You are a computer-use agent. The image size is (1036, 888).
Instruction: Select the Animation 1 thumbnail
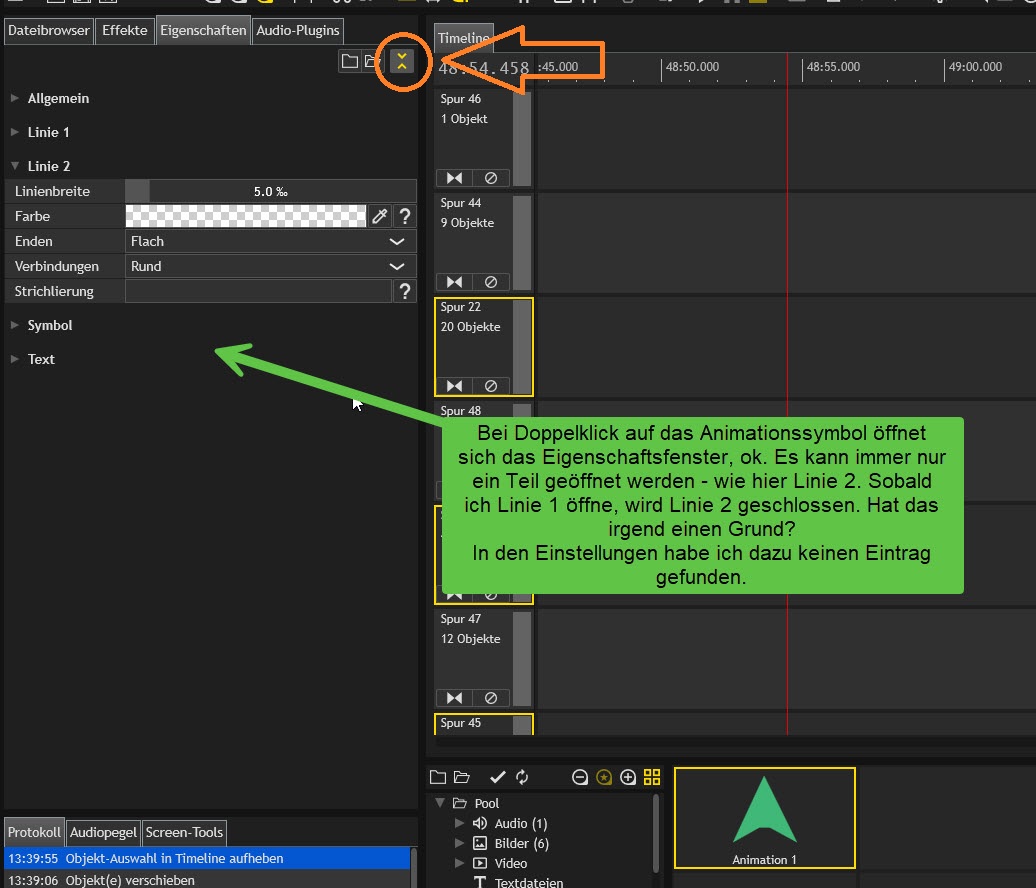pyautogui.click(x=765, y=817)
